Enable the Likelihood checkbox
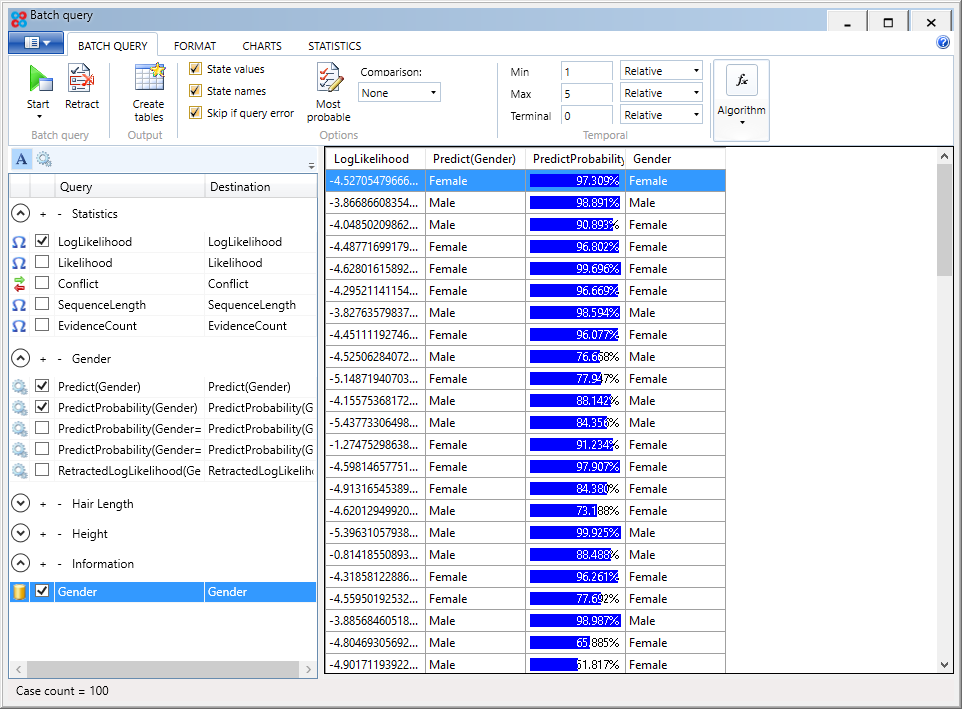The width and height of the screenshot is (962, 709). tap(41, 262)
